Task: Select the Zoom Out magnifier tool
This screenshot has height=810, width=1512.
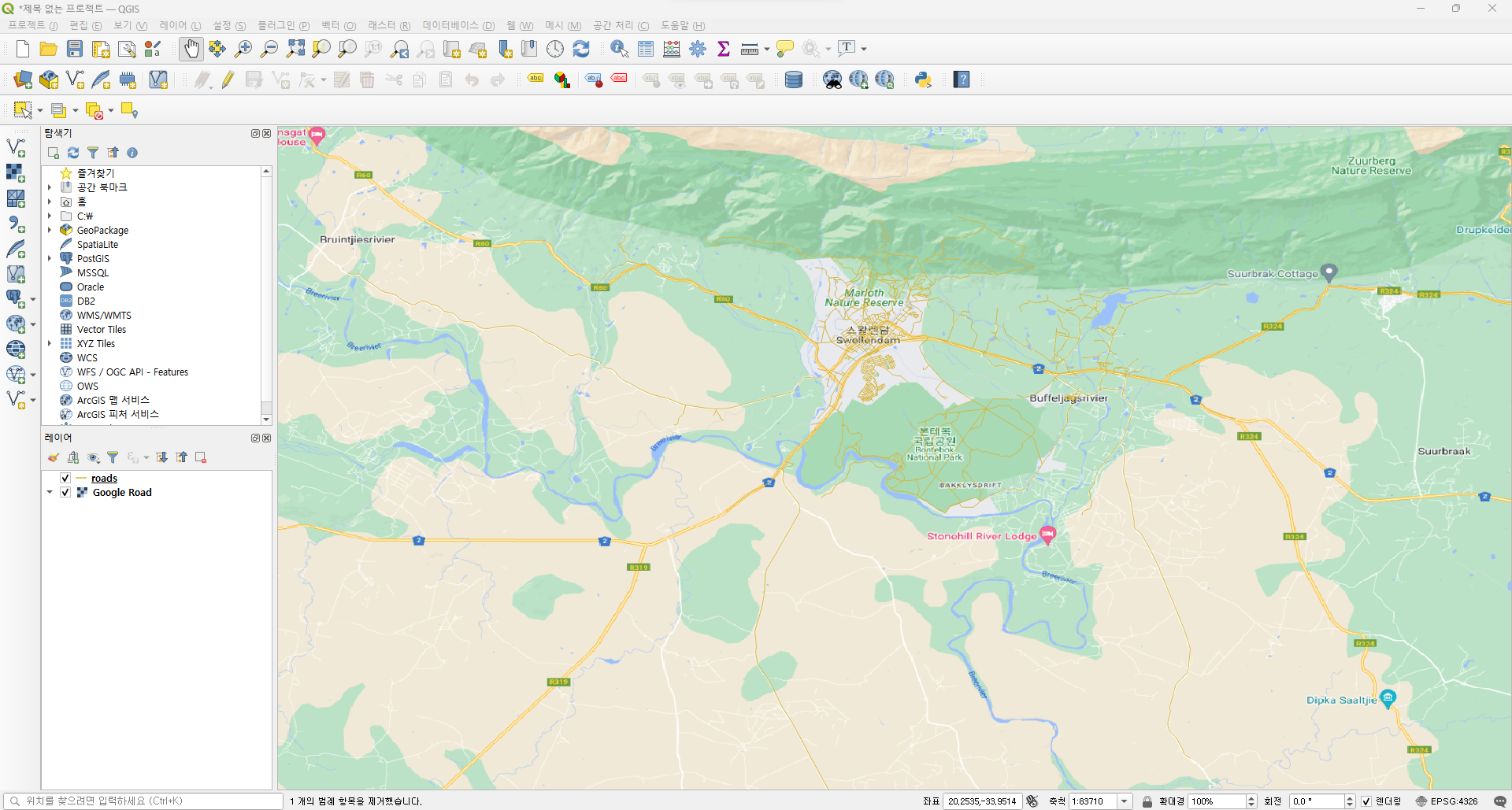Action: point(269,49)
